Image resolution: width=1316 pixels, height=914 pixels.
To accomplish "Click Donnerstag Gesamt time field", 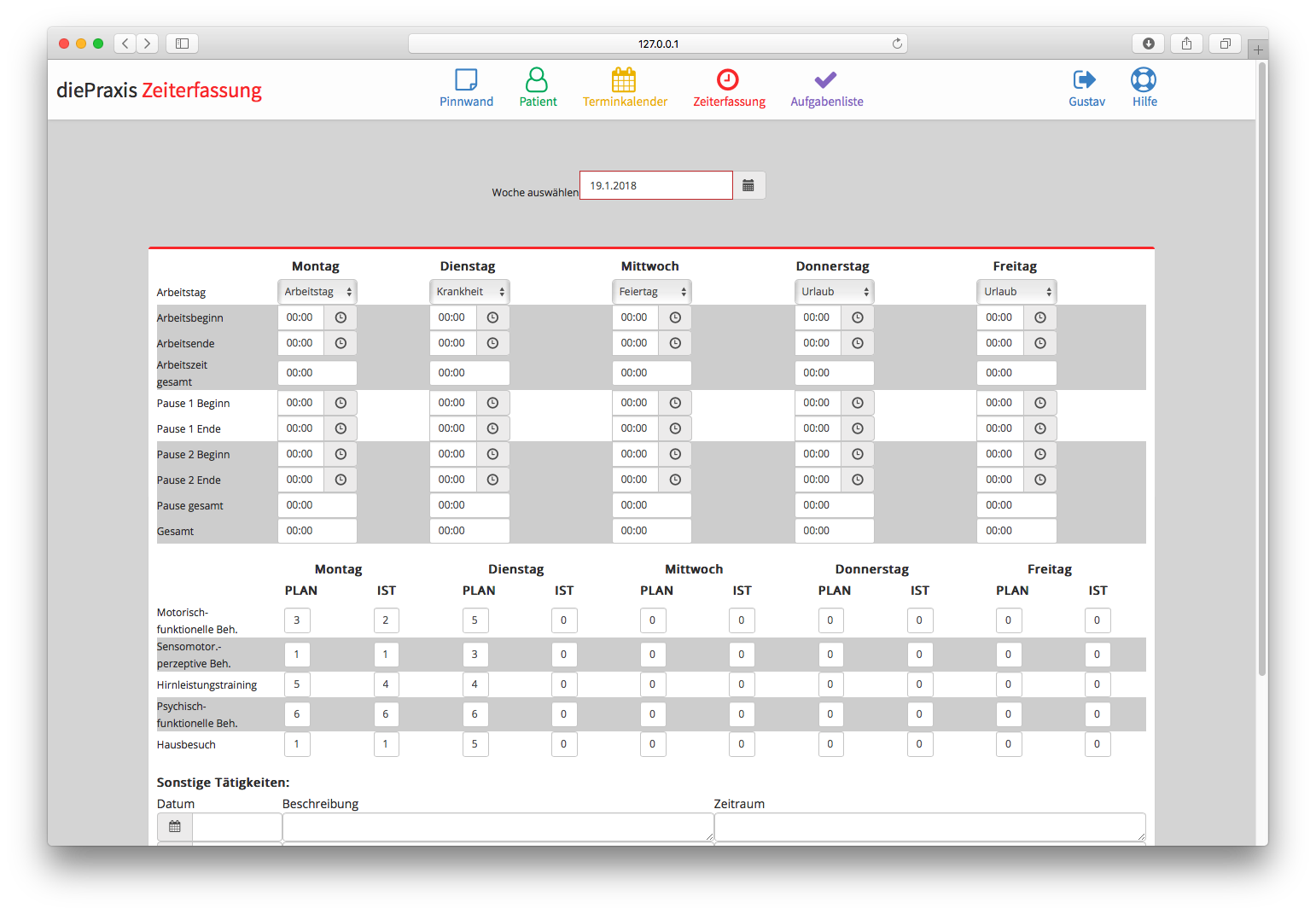I will click(835, 531).
